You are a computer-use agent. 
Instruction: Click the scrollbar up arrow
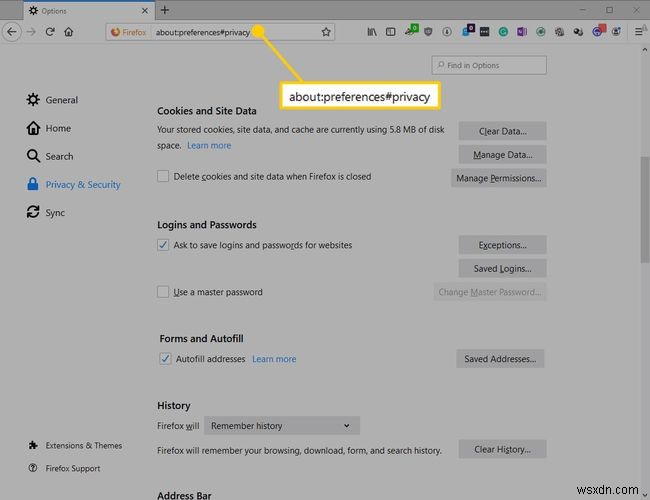[644, 50]
